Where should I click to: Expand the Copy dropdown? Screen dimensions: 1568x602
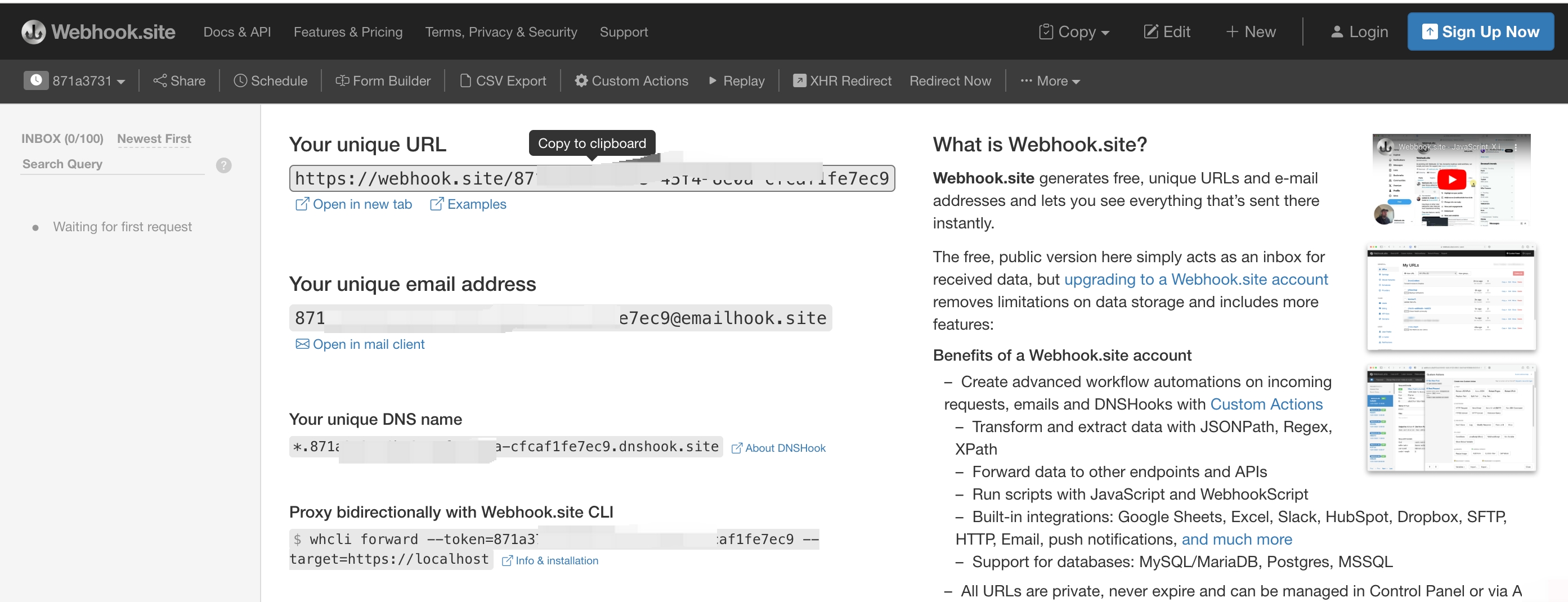pyautogui.click(x=1074, y=32)
